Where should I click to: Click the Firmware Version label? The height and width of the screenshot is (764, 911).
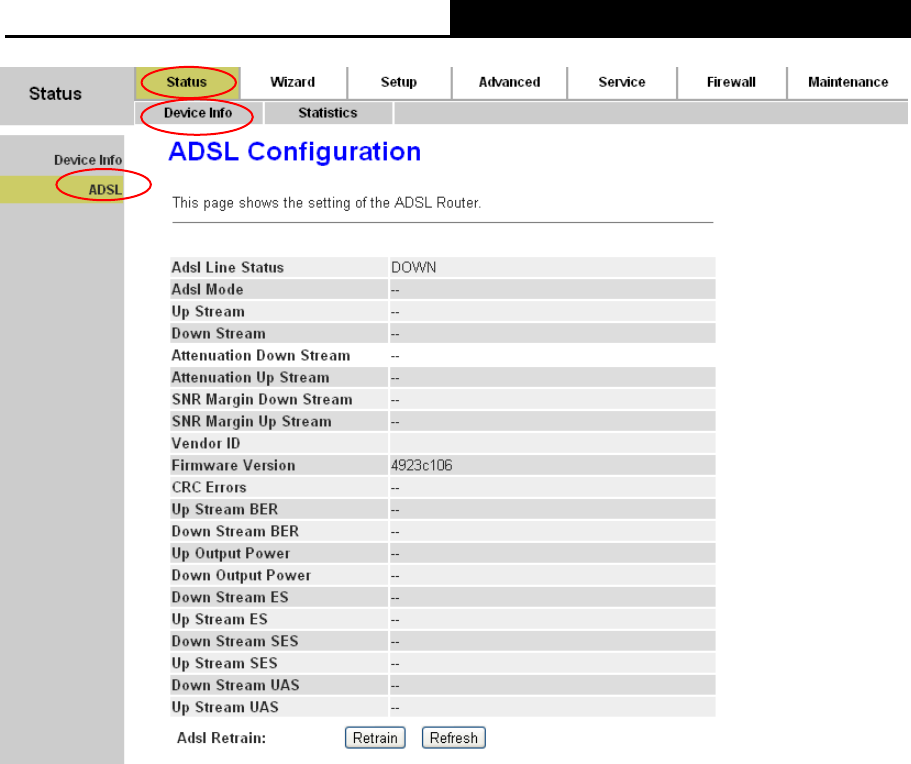tap(234, 465)
